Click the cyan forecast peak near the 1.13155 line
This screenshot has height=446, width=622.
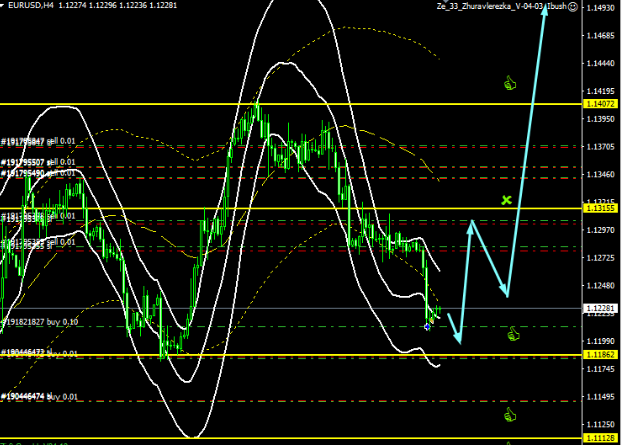click(x=470, y=222)
